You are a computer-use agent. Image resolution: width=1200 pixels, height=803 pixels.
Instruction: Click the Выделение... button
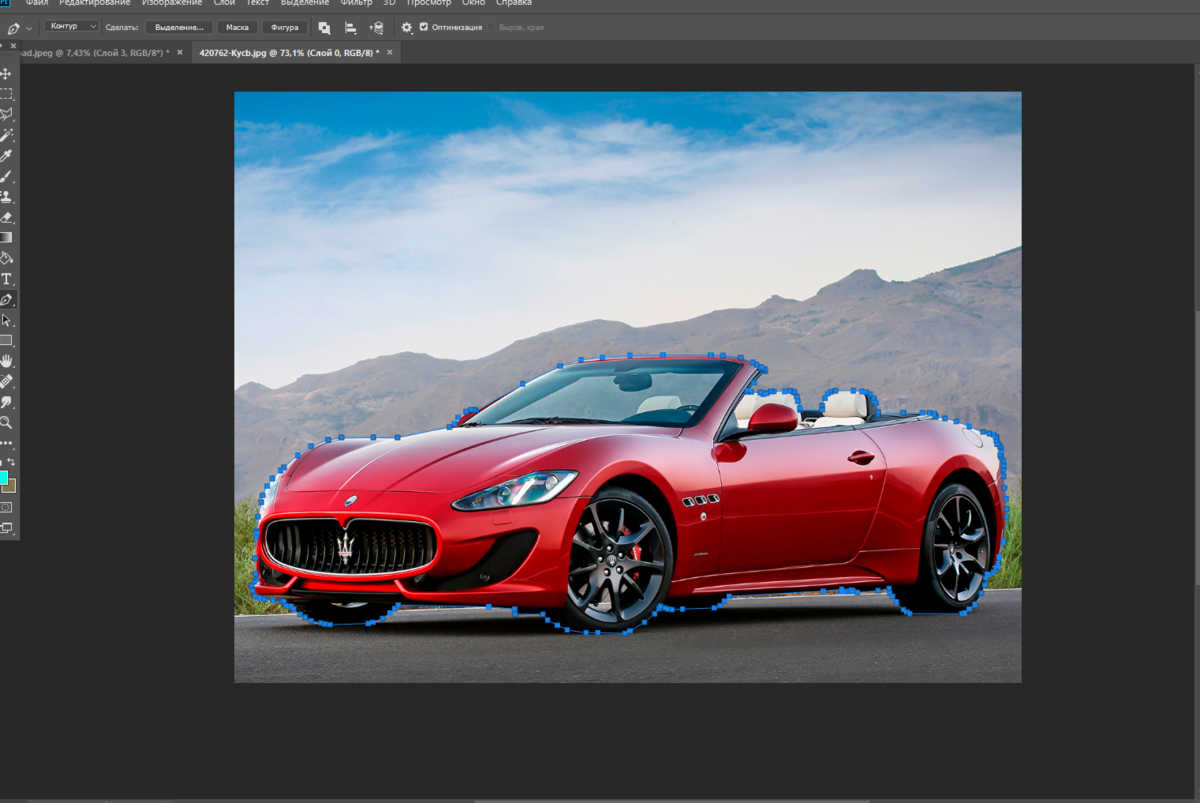pos(179,27)
